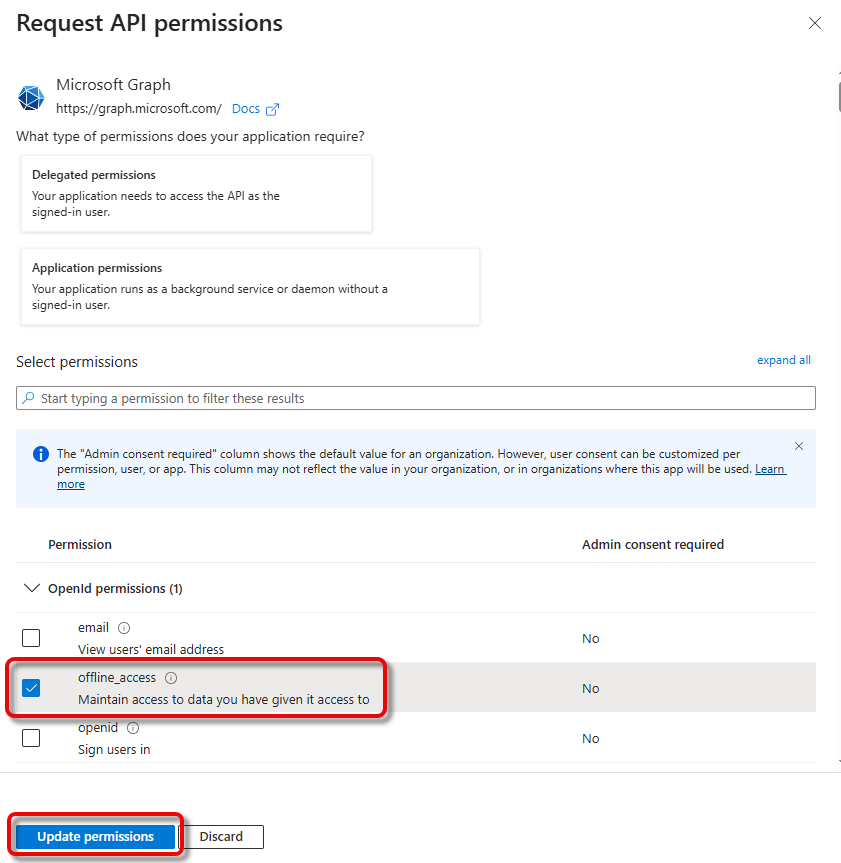Click the permission filter search box
Viewport: 841px width, 863px height.
click(416, 398)
